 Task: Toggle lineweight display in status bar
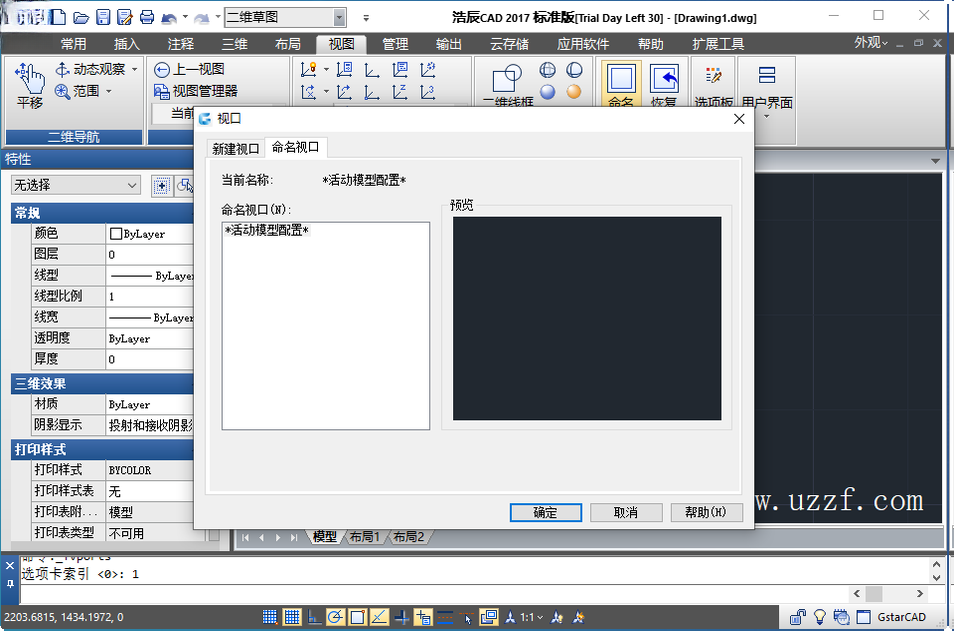[x=445, y=617]
